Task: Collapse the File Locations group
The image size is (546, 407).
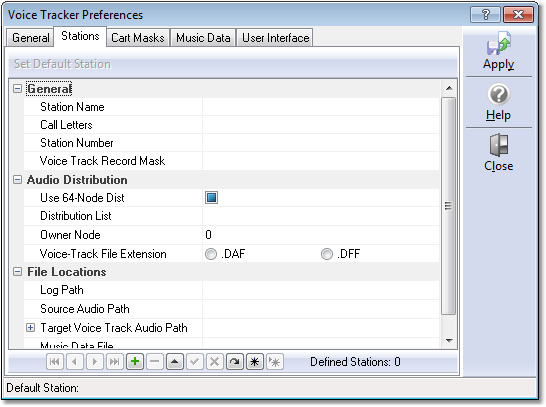Action: (x=17, y=272)
